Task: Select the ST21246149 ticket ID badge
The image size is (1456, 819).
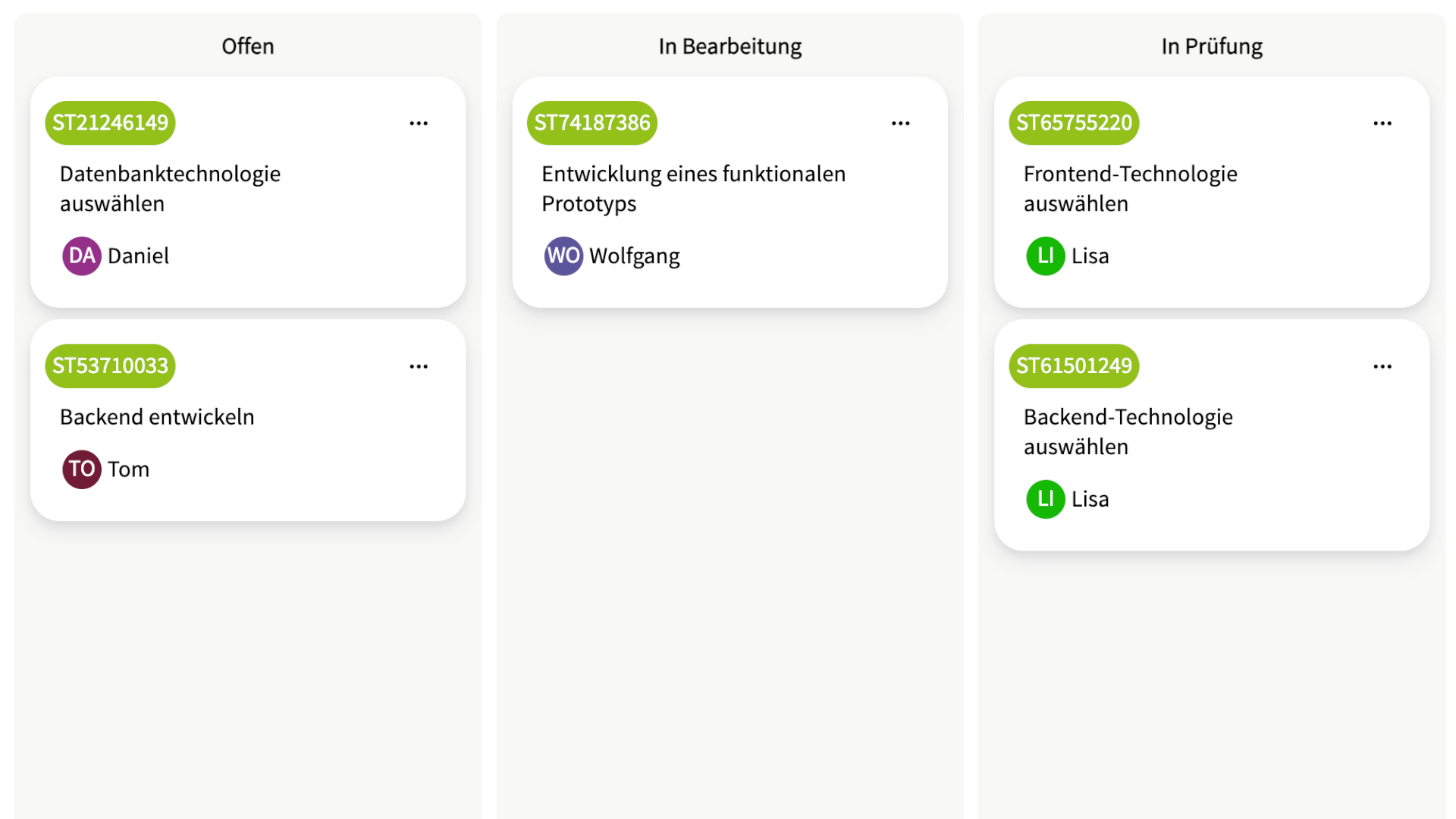Action: (x=110, y=123)
